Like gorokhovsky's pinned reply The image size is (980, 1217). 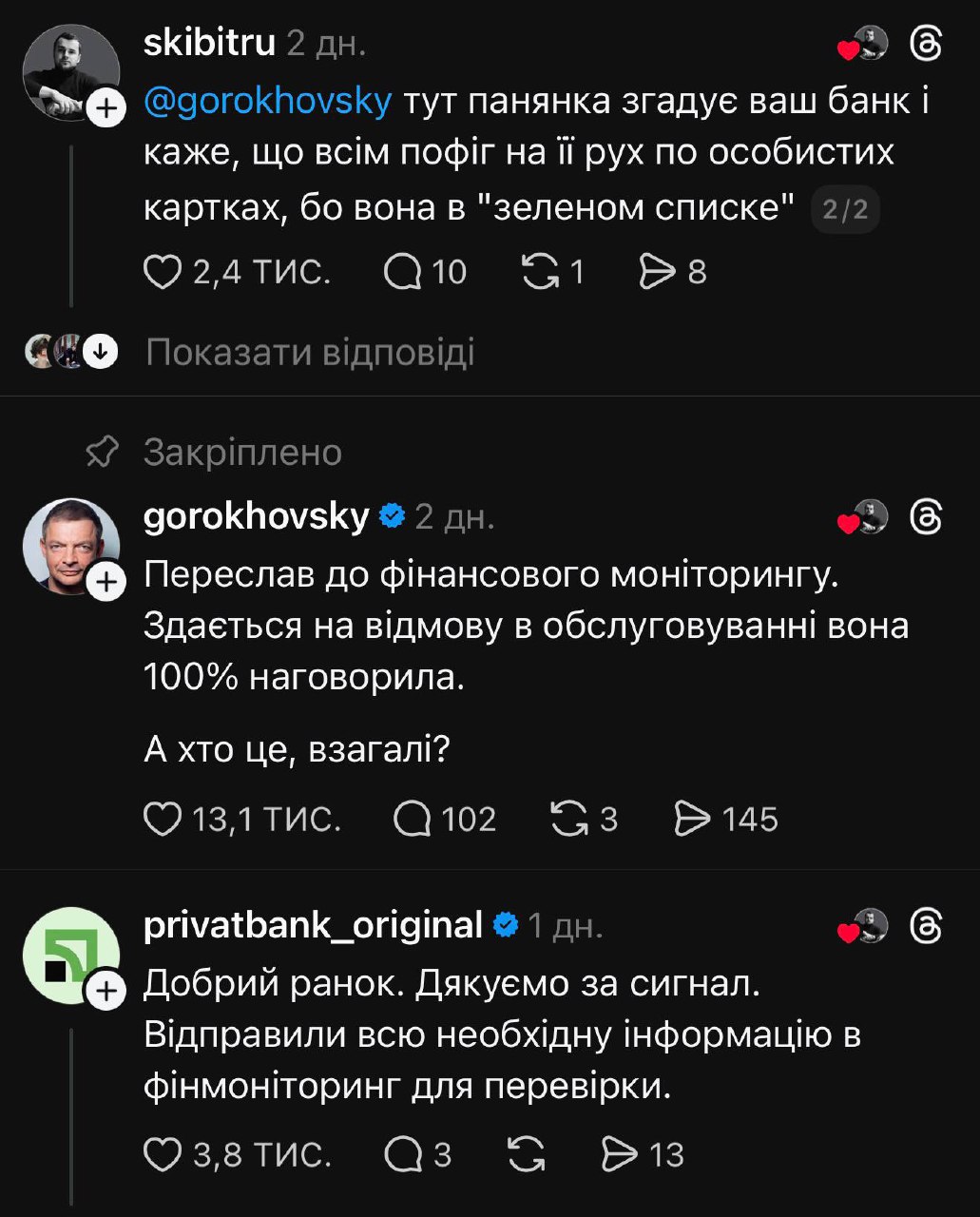tap(163, 819)
